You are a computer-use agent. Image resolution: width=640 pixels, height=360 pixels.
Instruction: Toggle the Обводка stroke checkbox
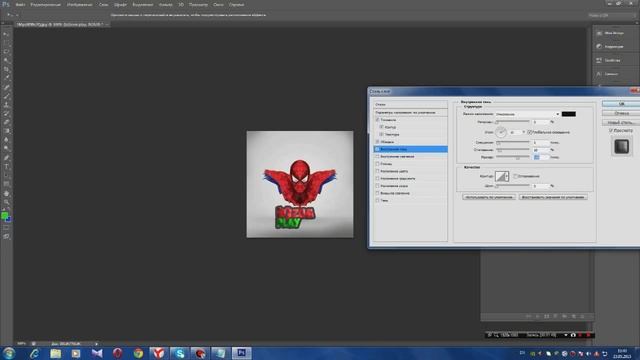point(378,142)
